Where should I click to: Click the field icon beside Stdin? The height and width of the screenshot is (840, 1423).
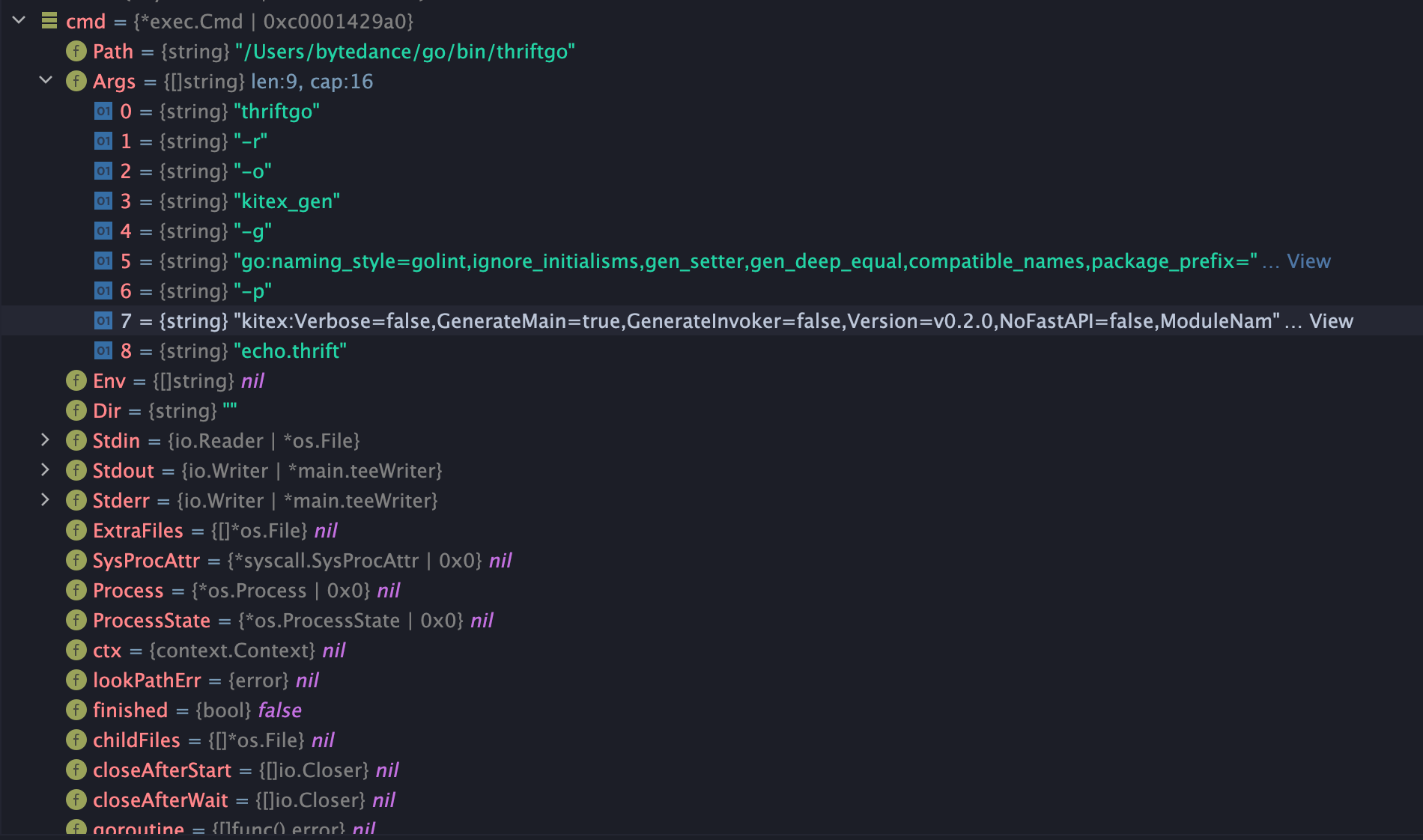pos(75,441)
